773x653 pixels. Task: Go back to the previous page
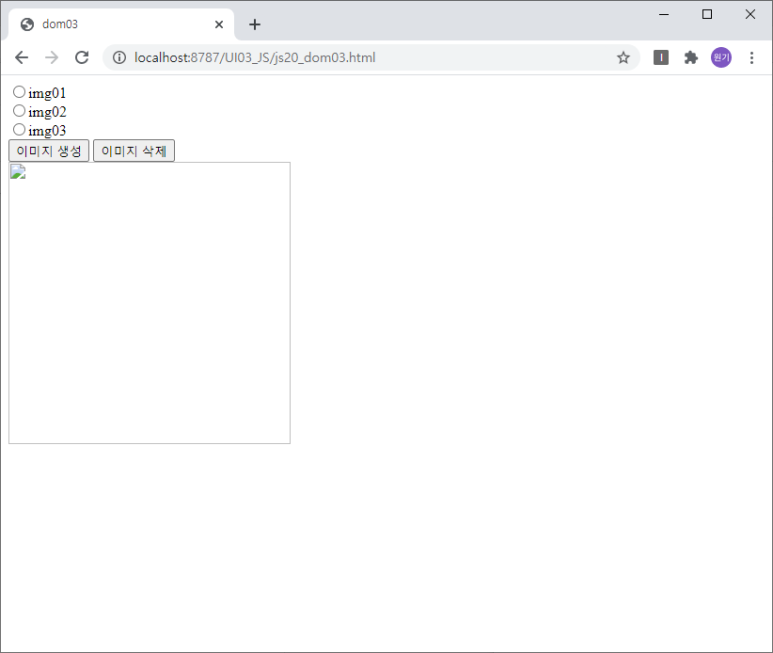click(22, 58)
